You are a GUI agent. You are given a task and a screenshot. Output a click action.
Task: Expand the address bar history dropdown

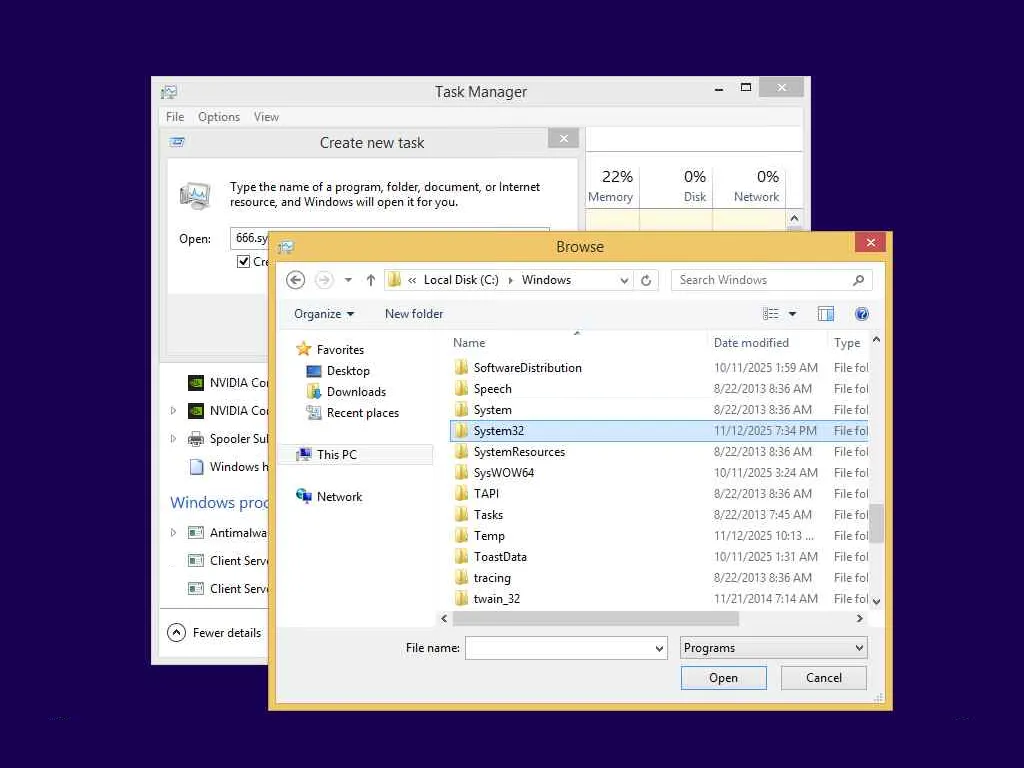(x=624, y=280)
